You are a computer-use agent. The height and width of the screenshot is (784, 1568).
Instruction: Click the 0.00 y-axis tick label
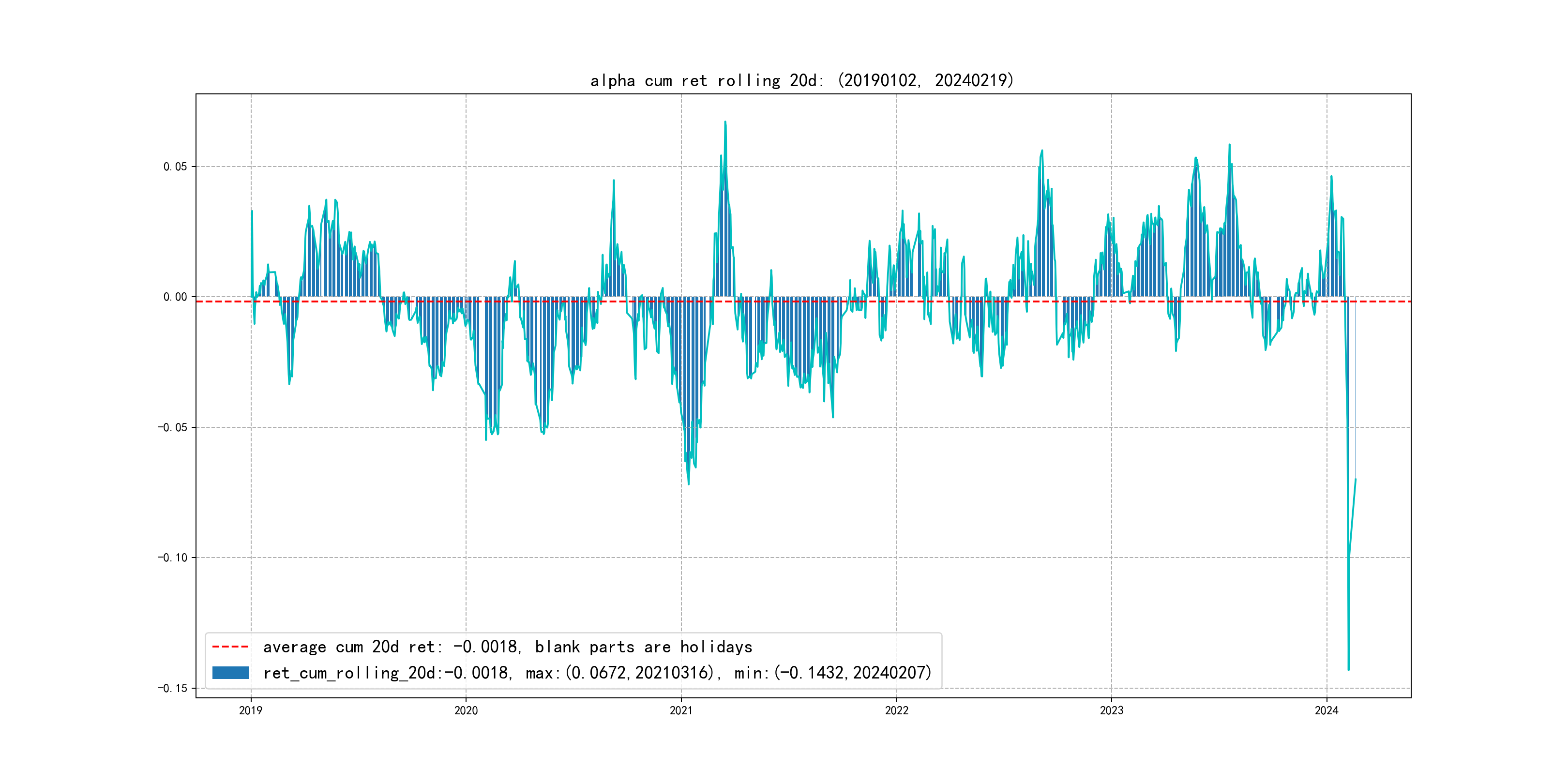tap(175, 297)
